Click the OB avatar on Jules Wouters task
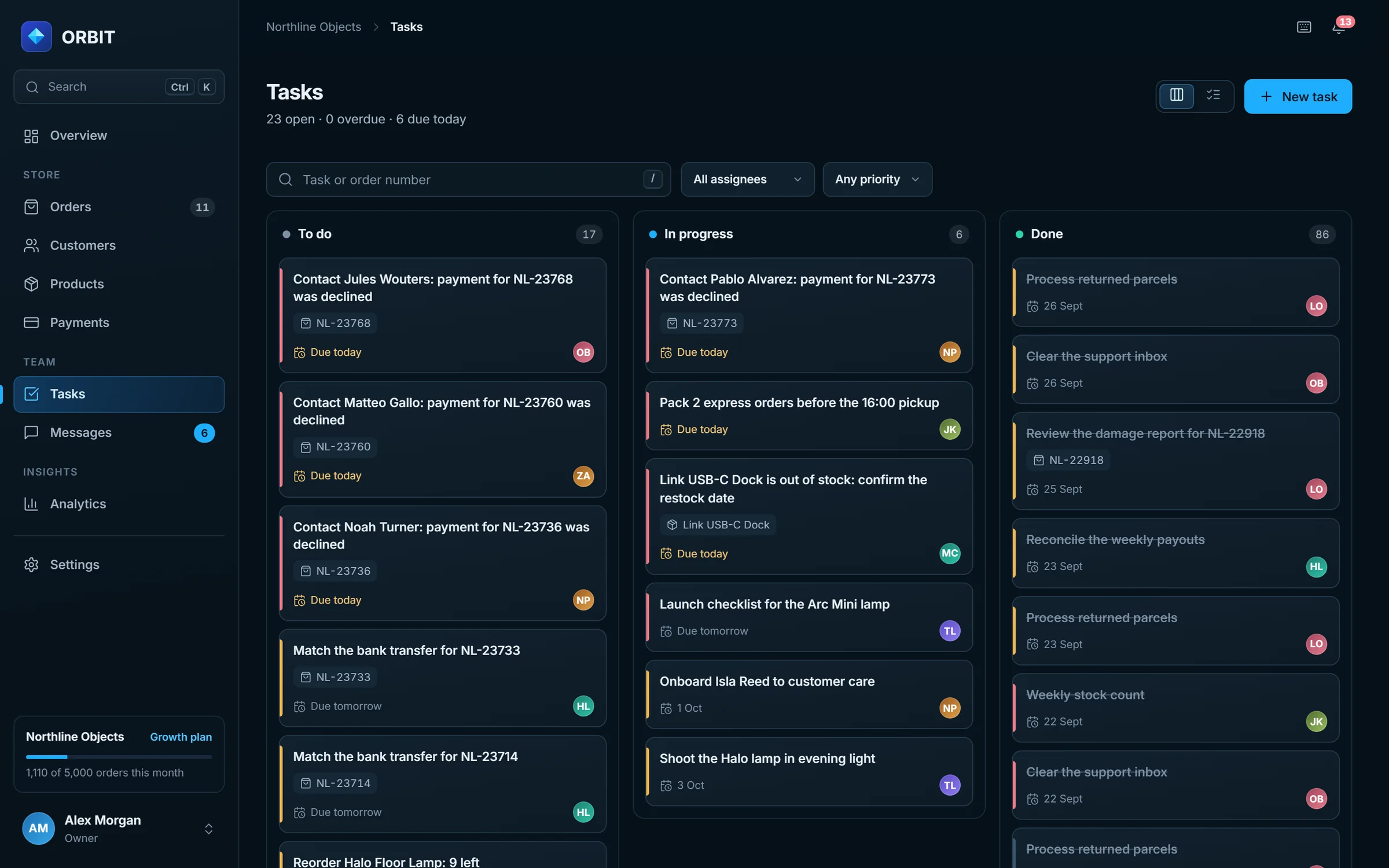The height and width of the screenshot is (868, 1389). click(x=583, y=352)
